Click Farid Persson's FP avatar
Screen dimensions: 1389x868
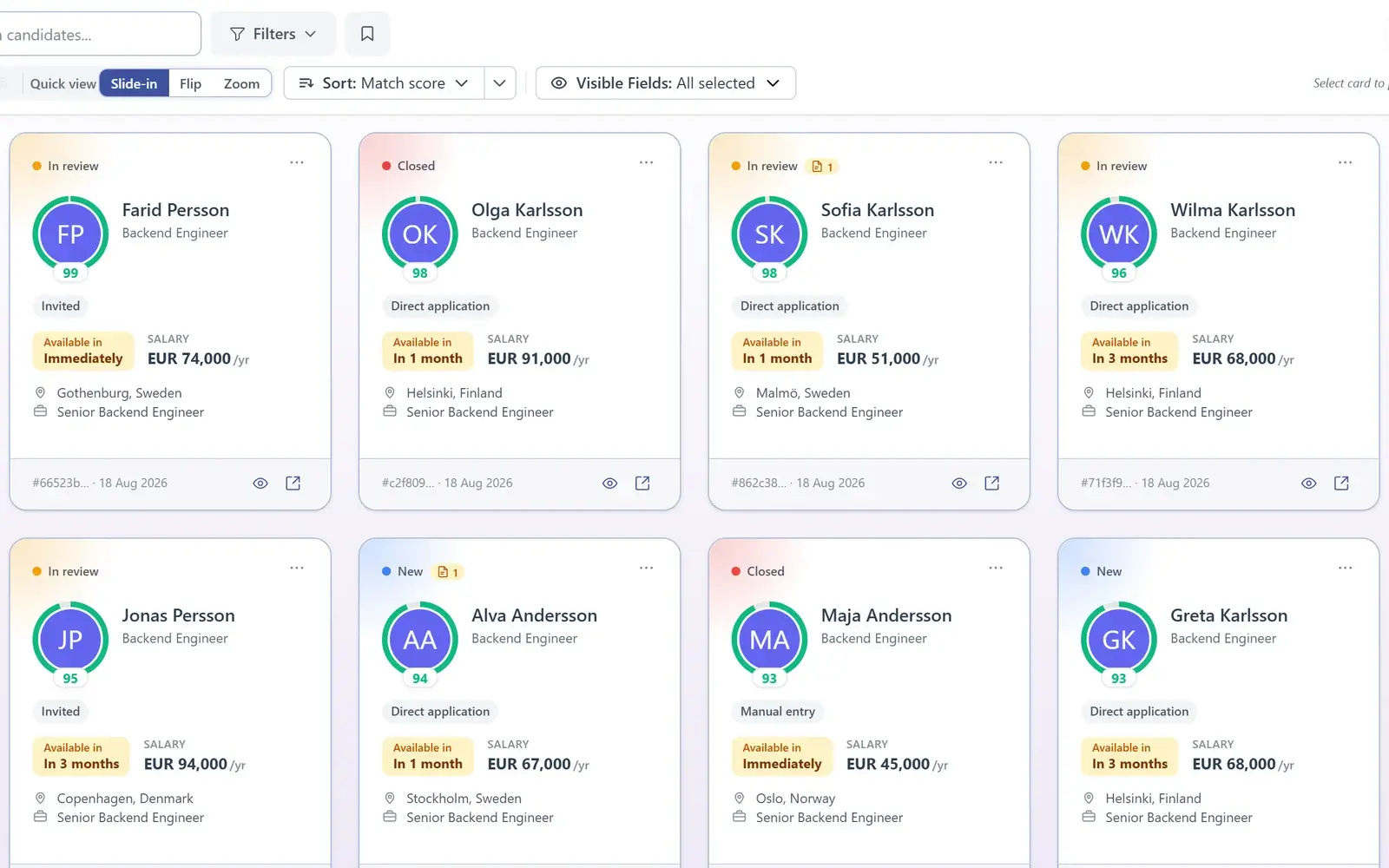[x=70, y=234]
